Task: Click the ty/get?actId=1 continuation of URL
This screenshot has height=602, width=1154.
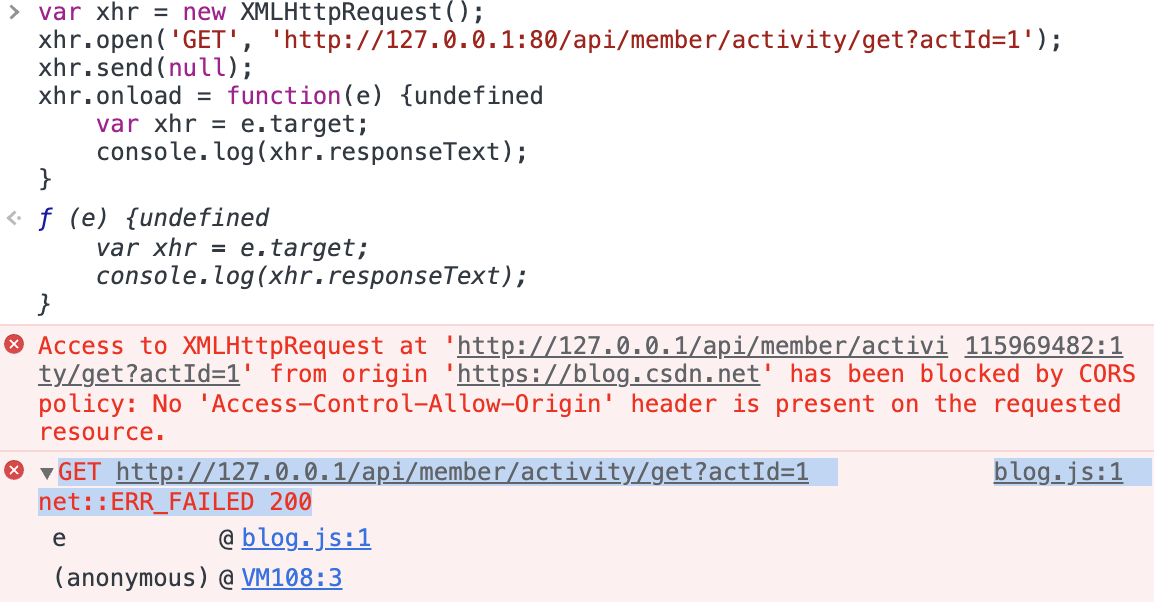Action: coord(139,374)
